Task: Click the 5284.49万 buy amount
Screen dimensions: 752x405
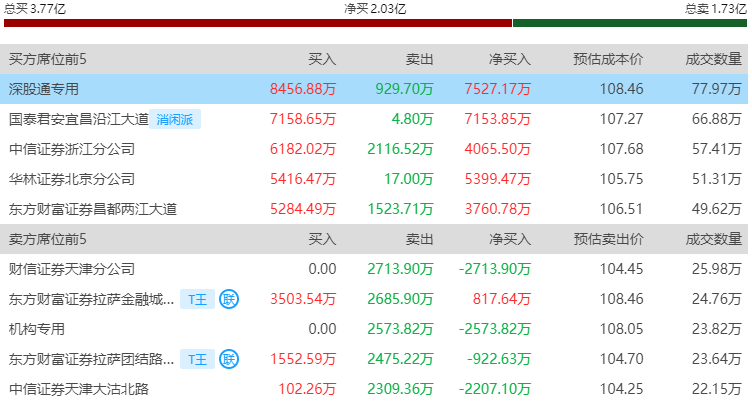Action: 303,209
